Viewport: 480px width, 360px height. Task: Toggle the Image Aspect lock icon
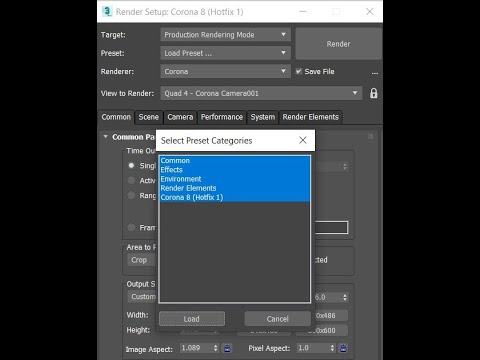point(227,348)
